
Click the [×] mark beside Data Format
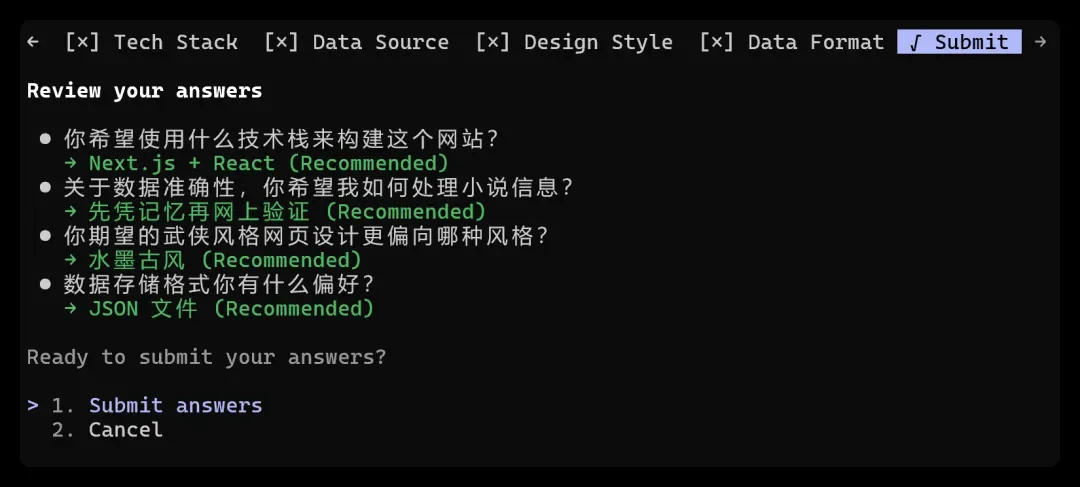pyautogui.click(x=717, y=42)
